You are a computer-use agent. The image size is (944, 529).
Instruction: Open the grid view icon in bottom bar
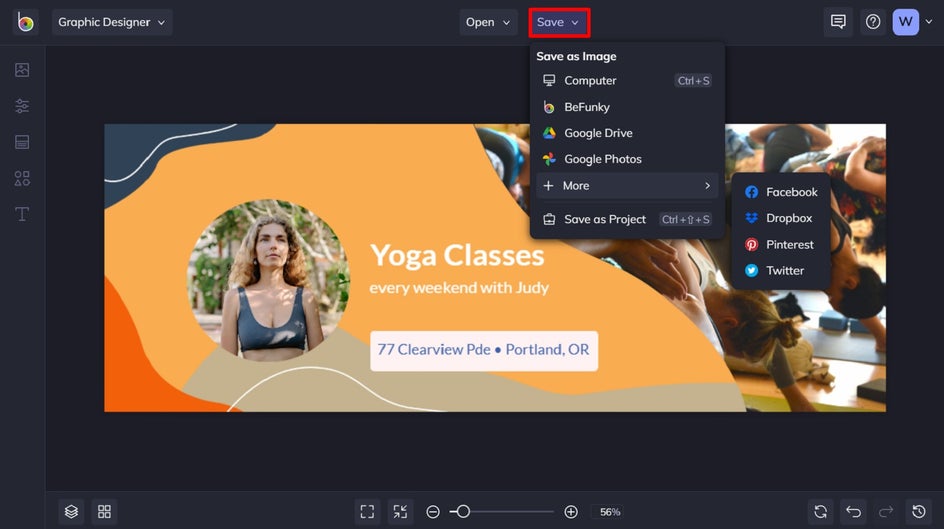click(x=104, y=512)
